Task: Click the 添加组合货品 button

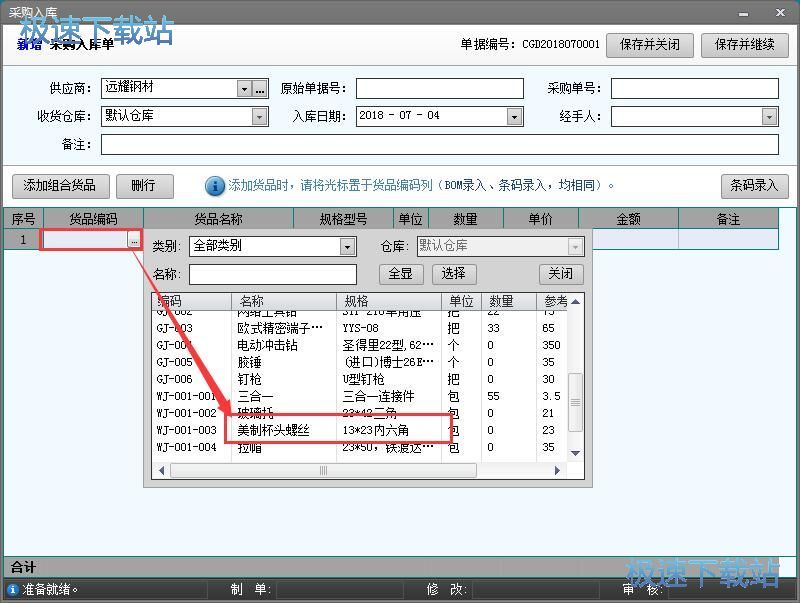Action: click(x=60, y=186)
